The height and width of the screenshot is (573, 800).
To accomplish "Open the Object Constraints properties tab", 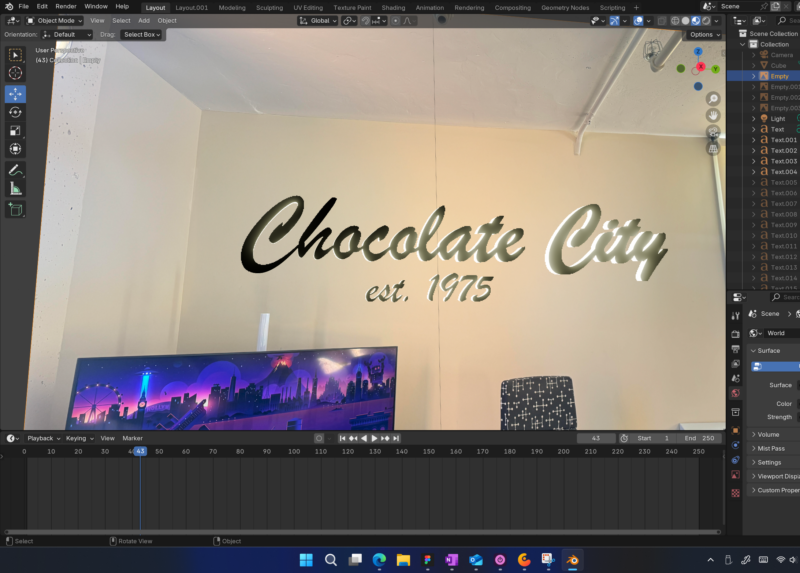I will point(735,460).
